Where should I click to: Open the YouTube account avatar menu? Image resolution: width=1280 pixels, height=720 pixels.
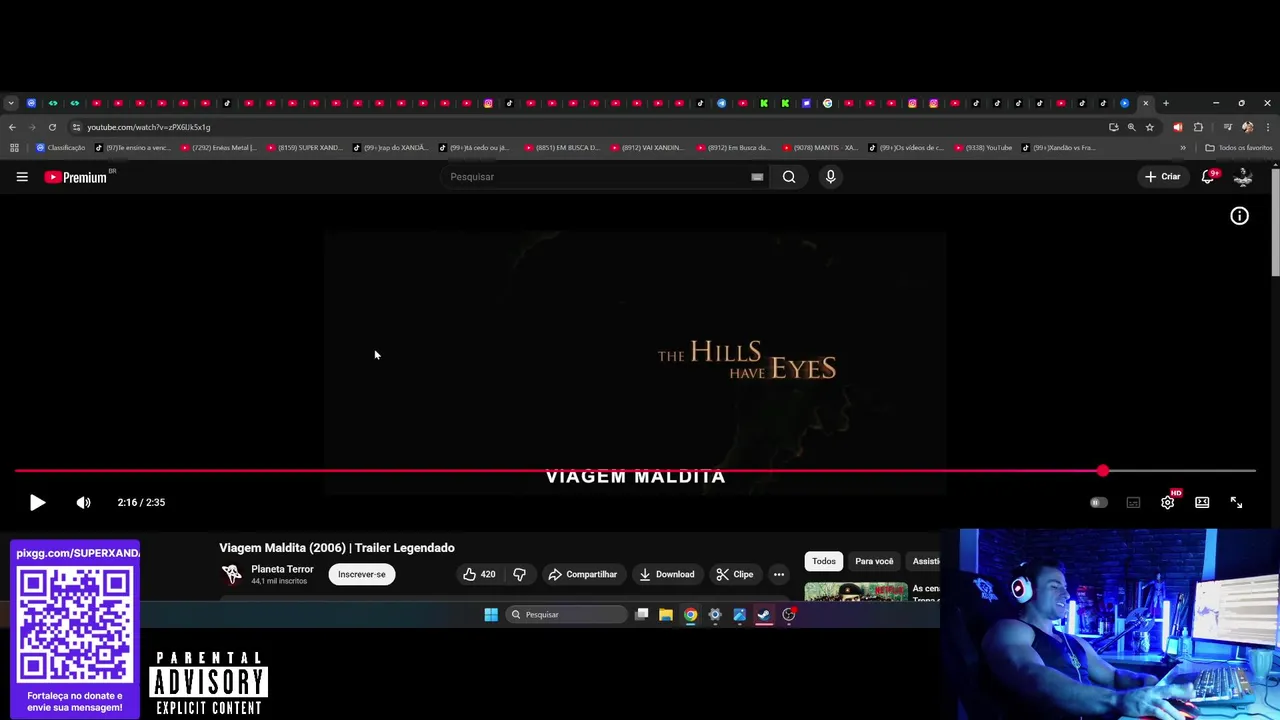pyautogui.click(x=1243, y=177)
